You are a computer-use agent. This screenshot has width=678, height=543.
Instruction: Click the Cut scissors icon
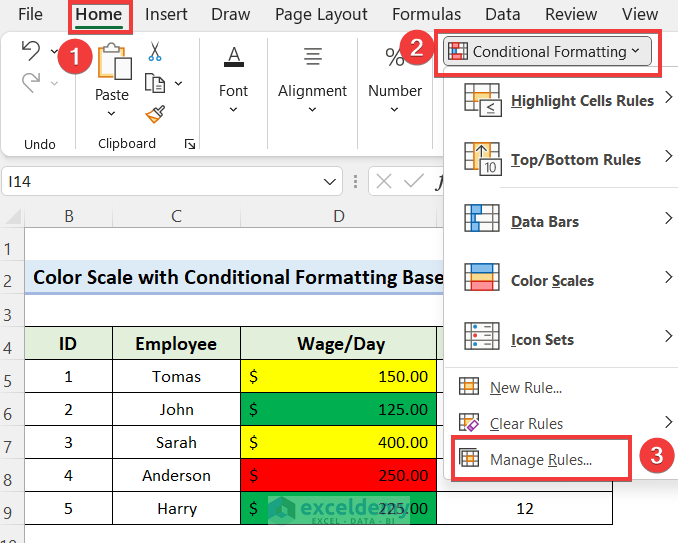(x=154, y=51)
